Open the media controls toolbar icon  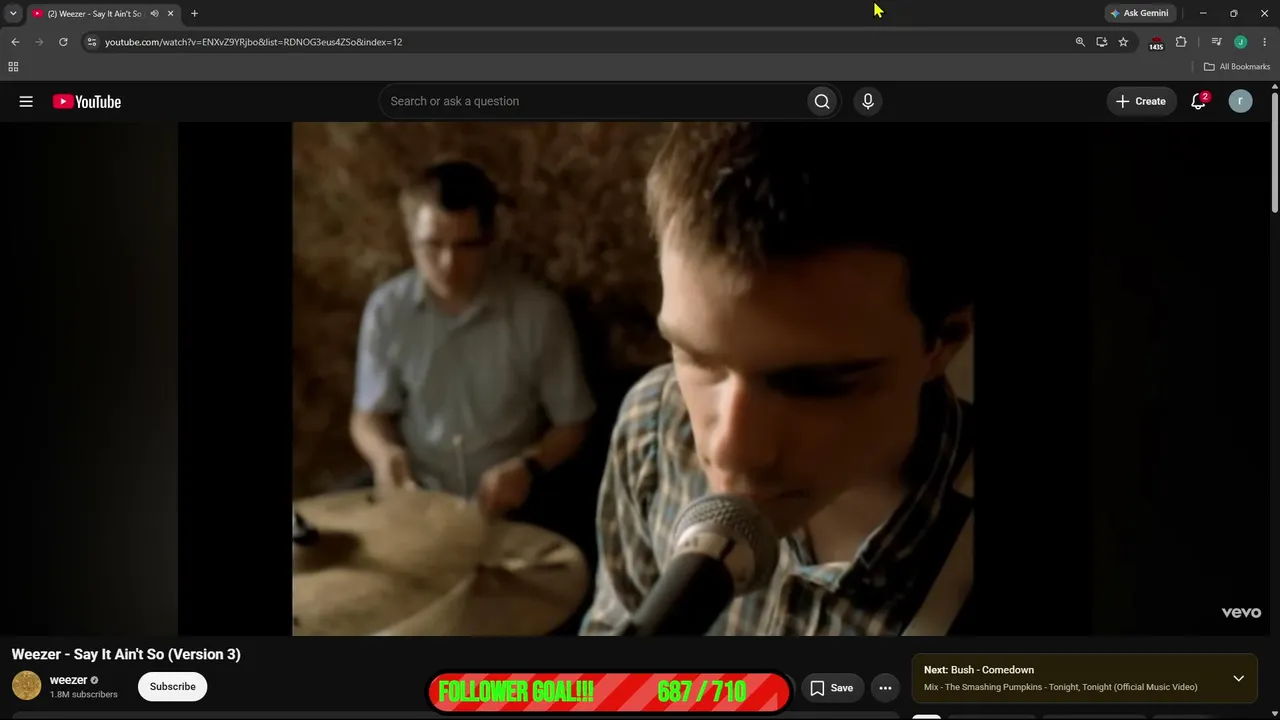click(1216, 42)
